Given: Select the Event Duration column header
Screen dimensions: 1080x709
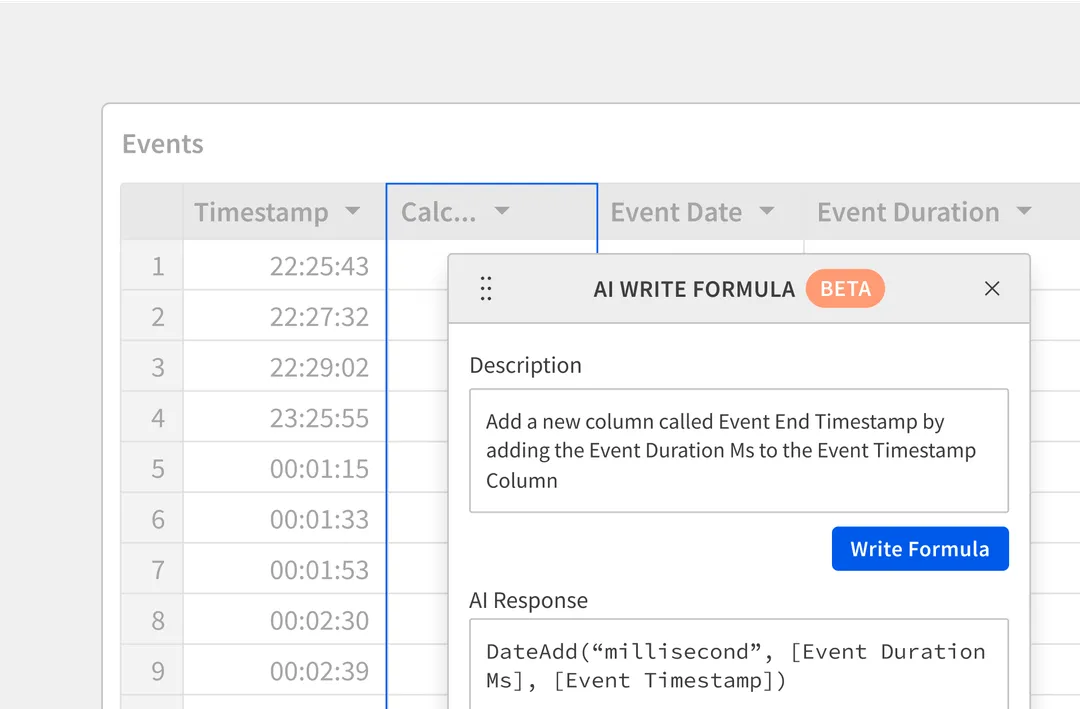Looking at the screenshot, I should tap(908, 212).
